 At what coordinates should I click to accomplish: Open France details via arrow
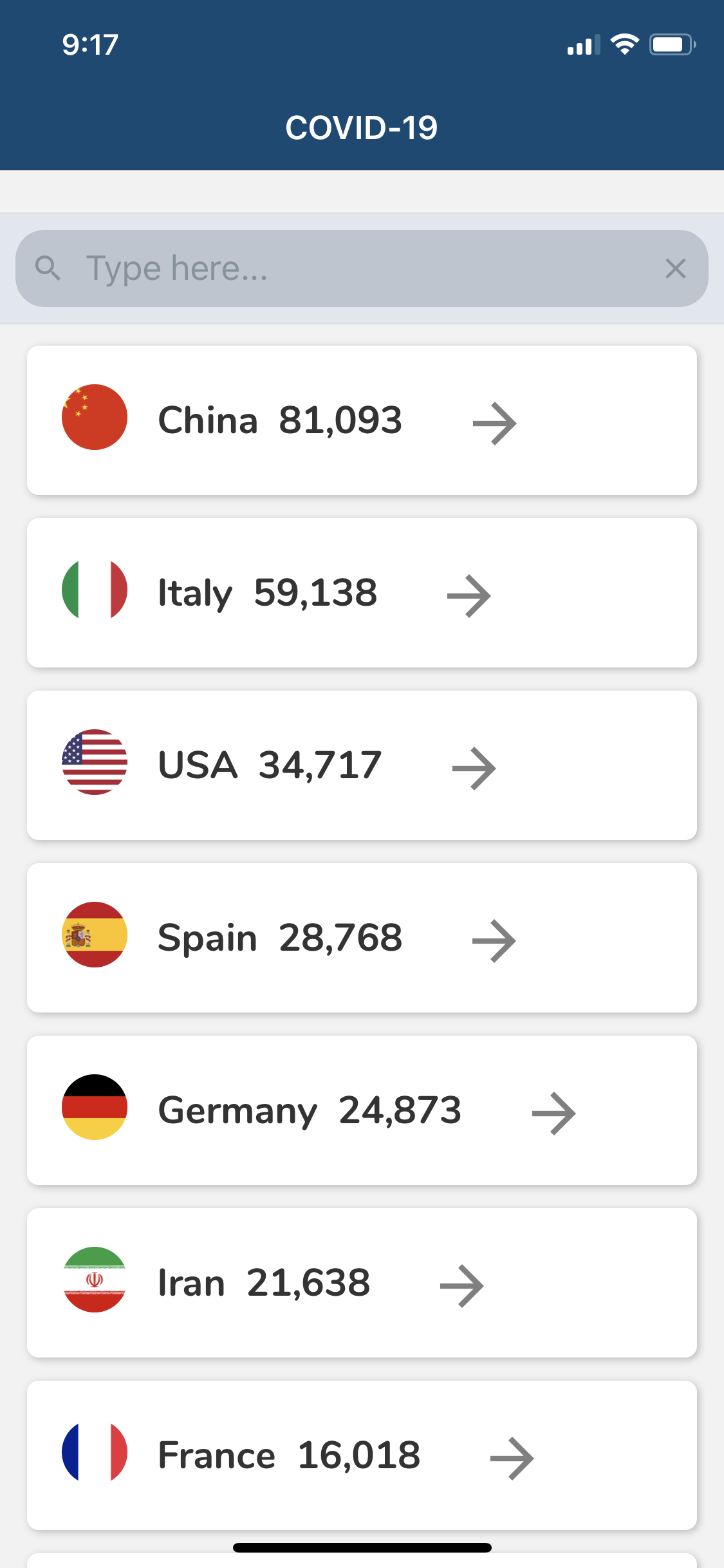tap(512, 1459)
